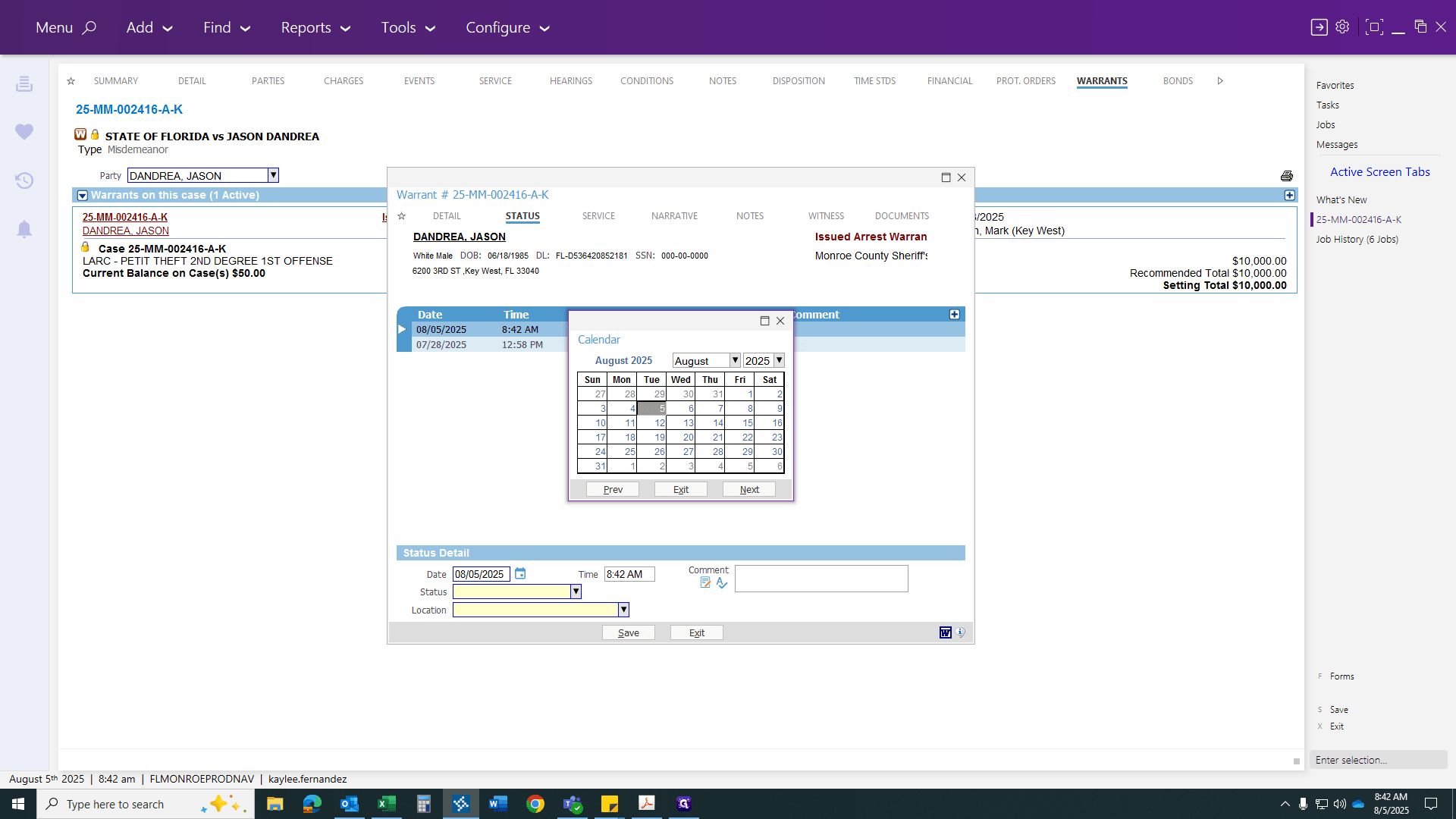Toggle the star favorite on warrant tabs
Screen dimensions: 1456x819
click(x=402, y=216)
